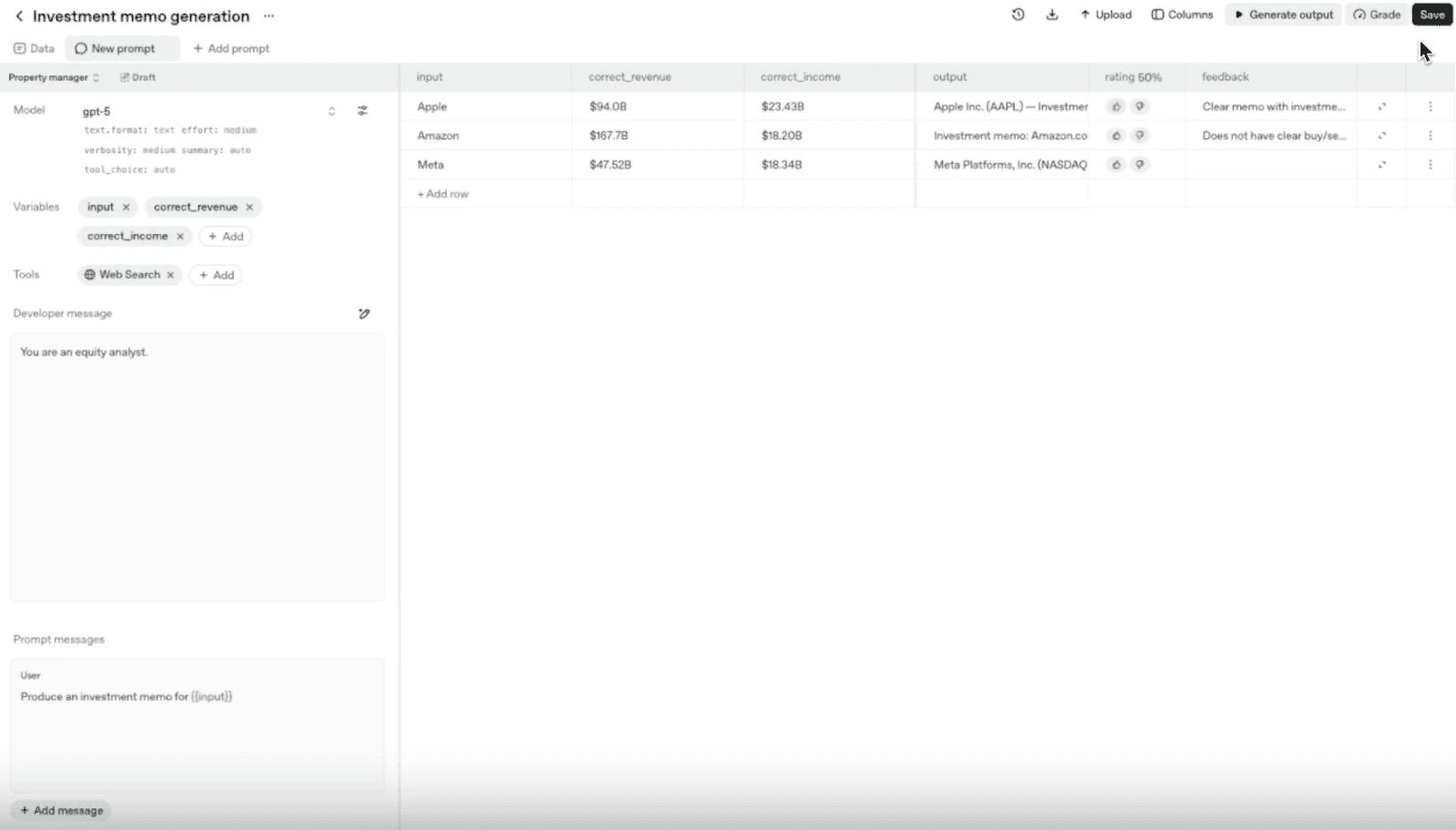This screenshot has height=830, width=1456.
Task: Remove the input variable chip
Action: click(126, 207)
